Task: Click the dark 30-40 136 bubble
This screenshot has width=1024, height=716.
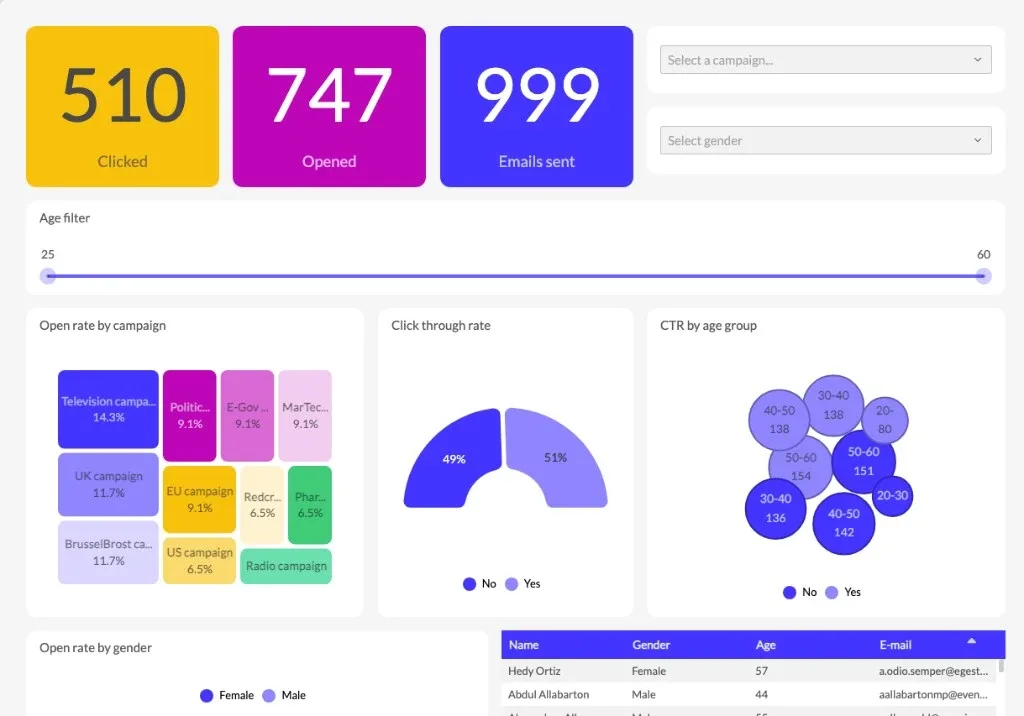Action: (775, 508)
